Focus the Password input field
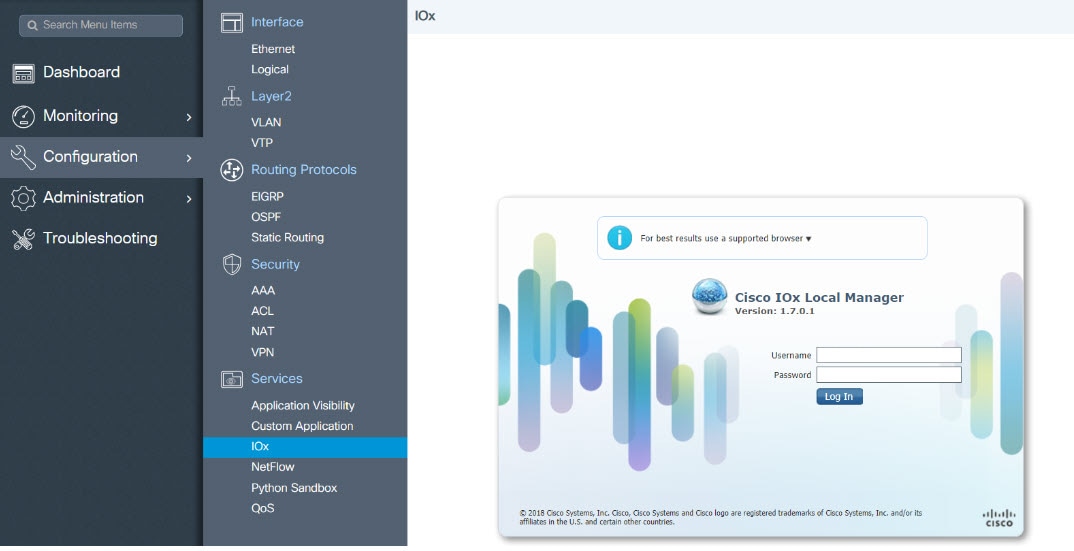The image size is (1074, 551). click(x=889, y=375)
